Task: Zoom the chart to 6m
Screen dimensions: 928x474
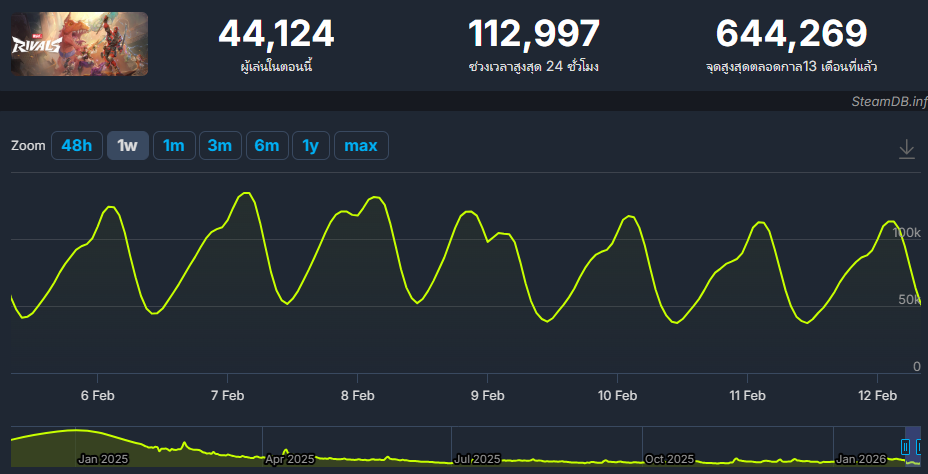Action: pyautogui.click(x=266, y=145)
